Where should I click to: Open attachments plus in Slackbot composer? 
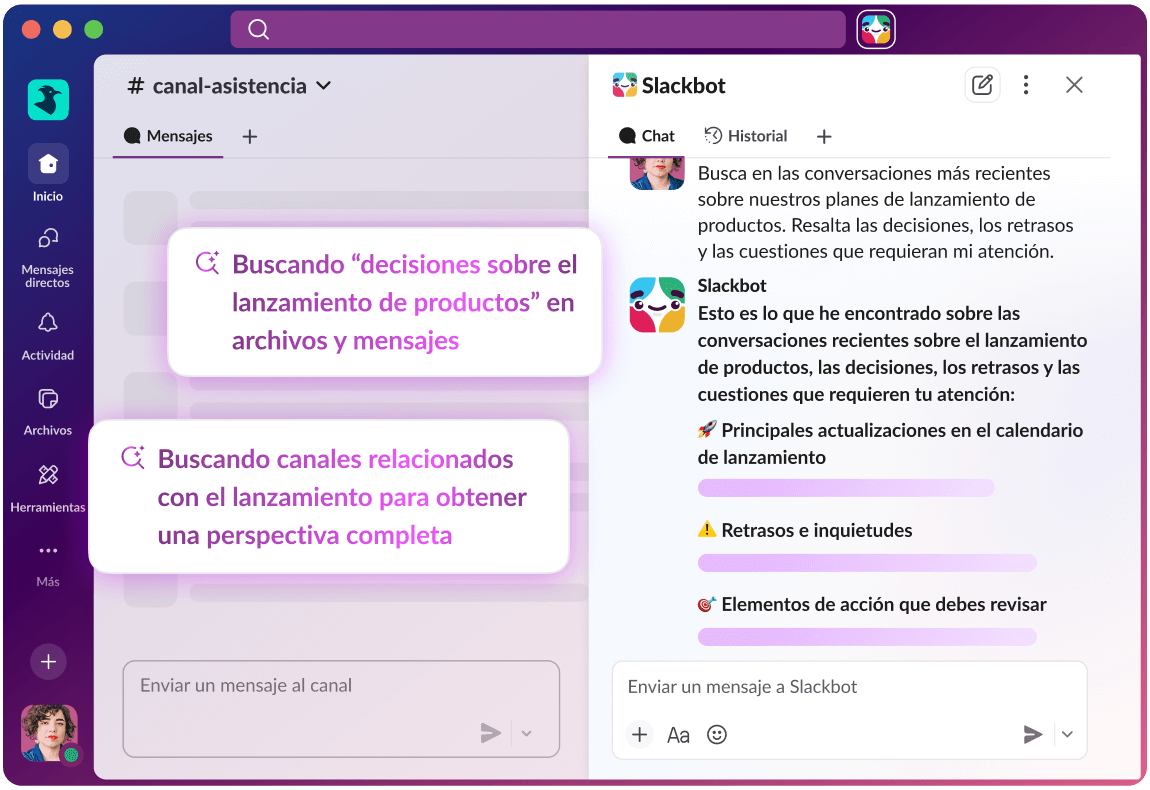pyautogui.click(x=640, y=734)
